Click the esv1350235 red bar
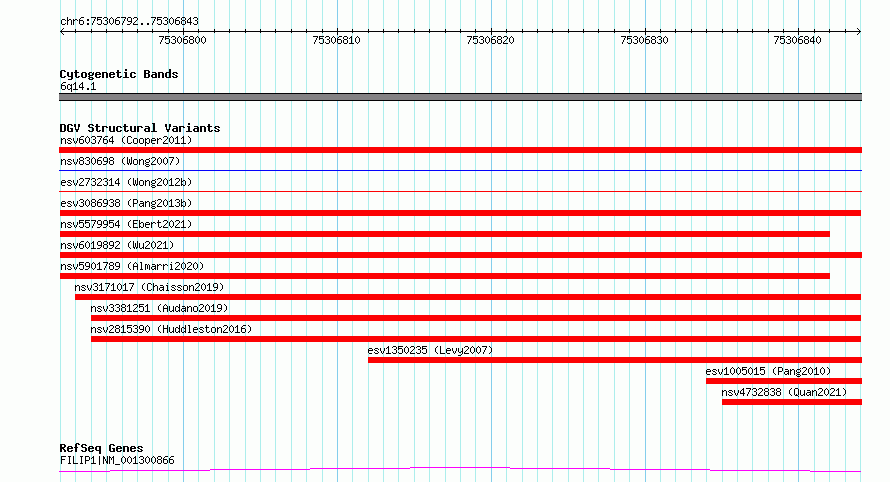The width and height of the screenshot is (890, 482). pos(615,360)
